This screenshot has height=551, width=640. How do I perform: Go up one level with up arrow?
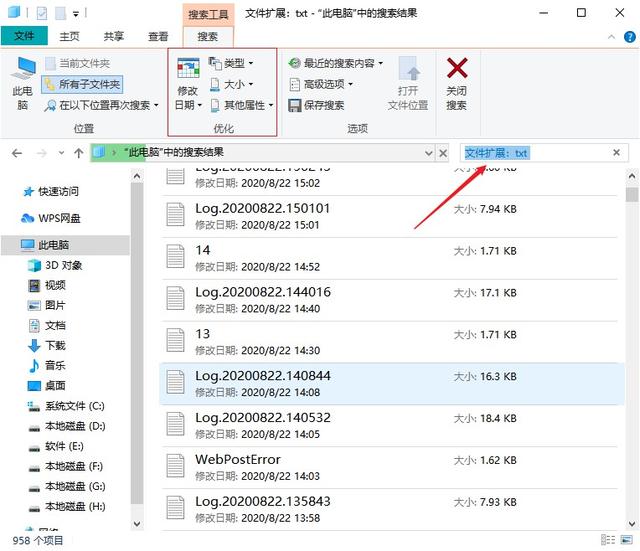[78, 153]
